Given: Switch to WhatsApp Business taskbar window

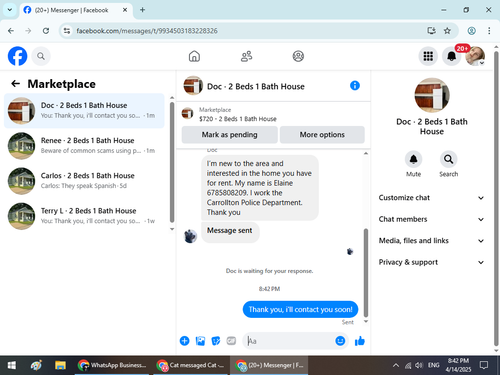Looking at the screenshot, I should click(x=112, y=365).
